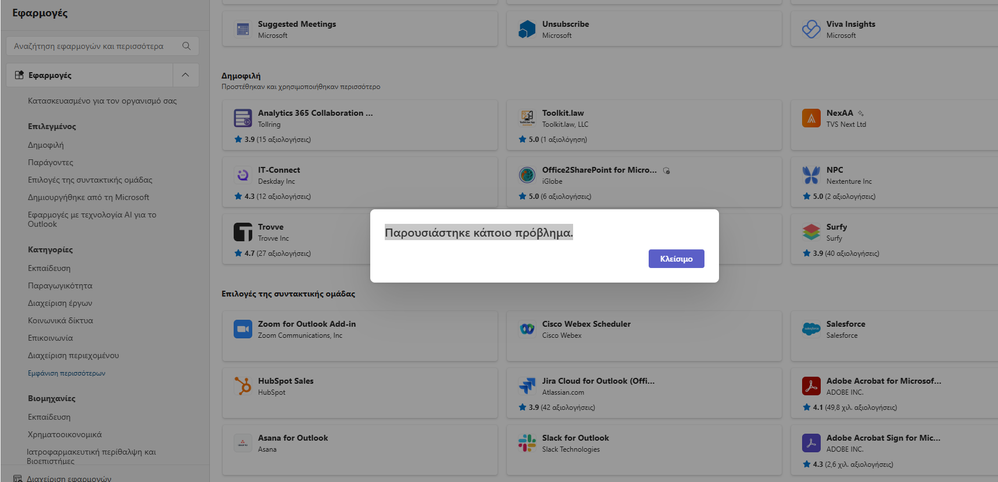Click Surfy app icon

811,232
